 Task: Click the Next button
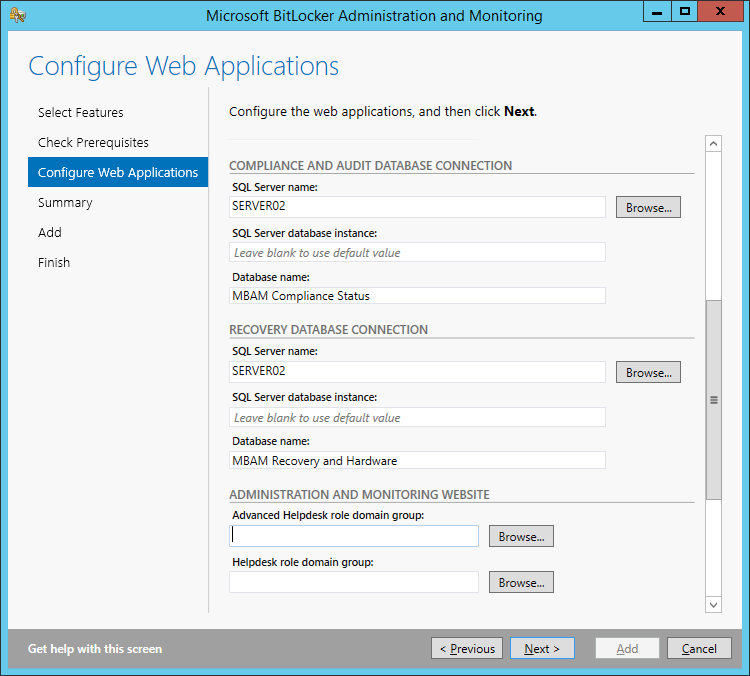542,648
